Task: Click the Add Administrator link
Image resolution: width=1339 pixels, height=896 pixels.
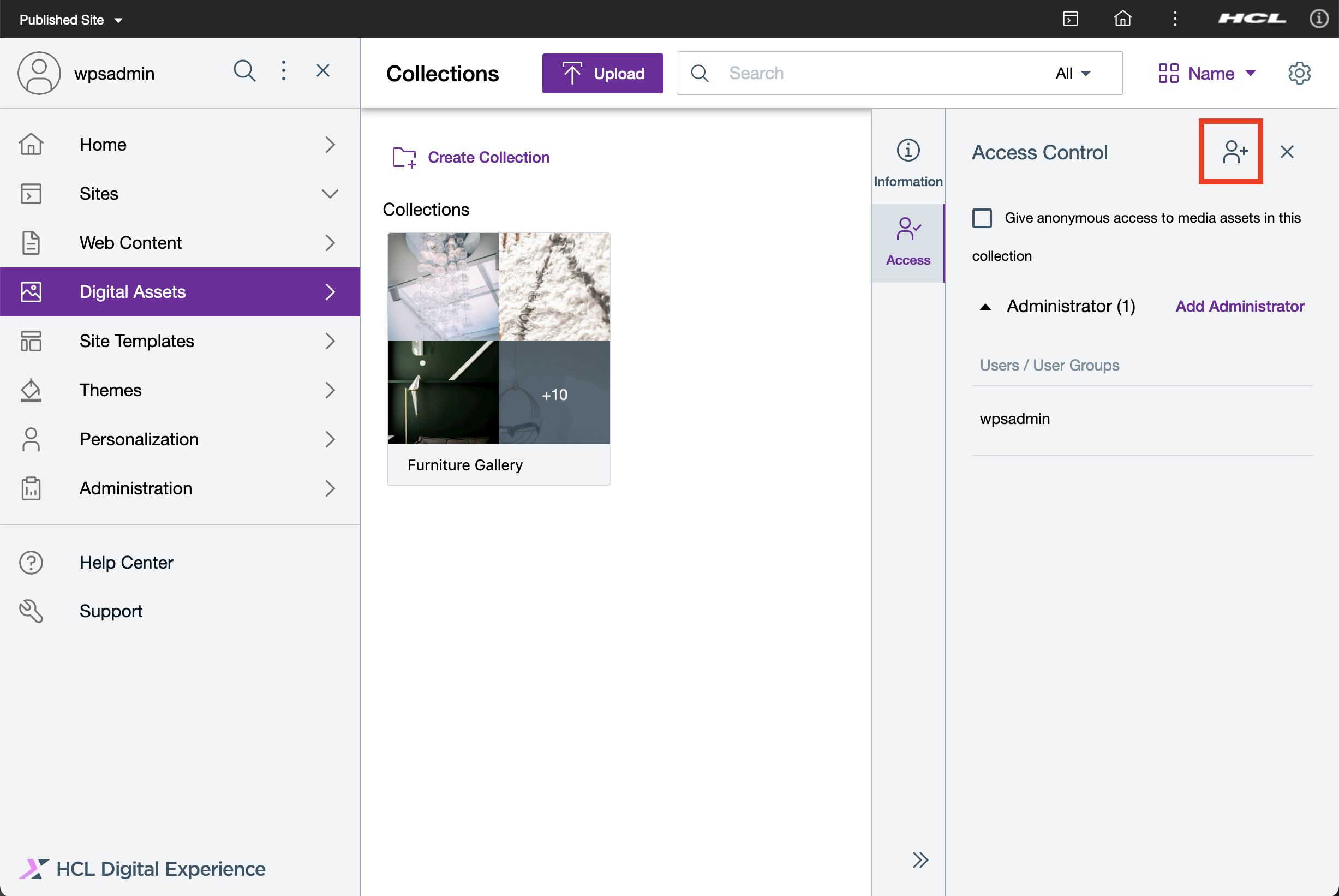Action: click(x=1239, y=306)
